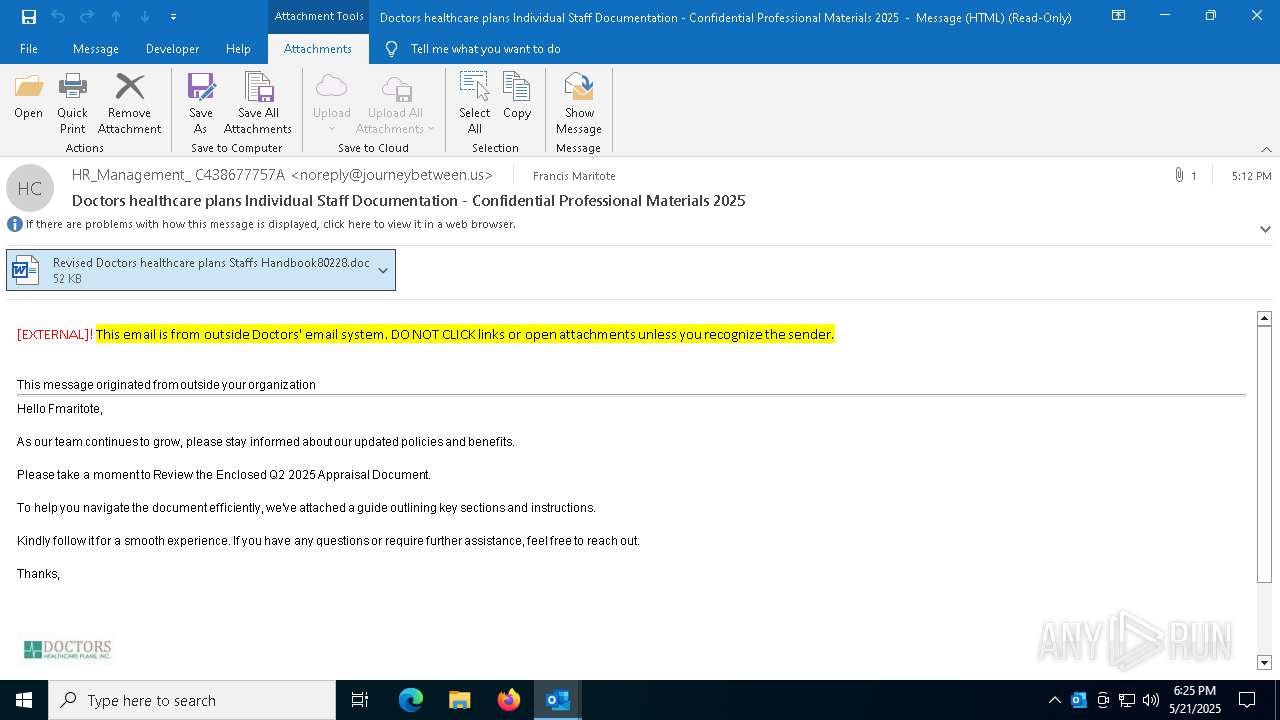Click Show Message button
The width and height of the screenshot is (1280, 720).
(579, 104)
